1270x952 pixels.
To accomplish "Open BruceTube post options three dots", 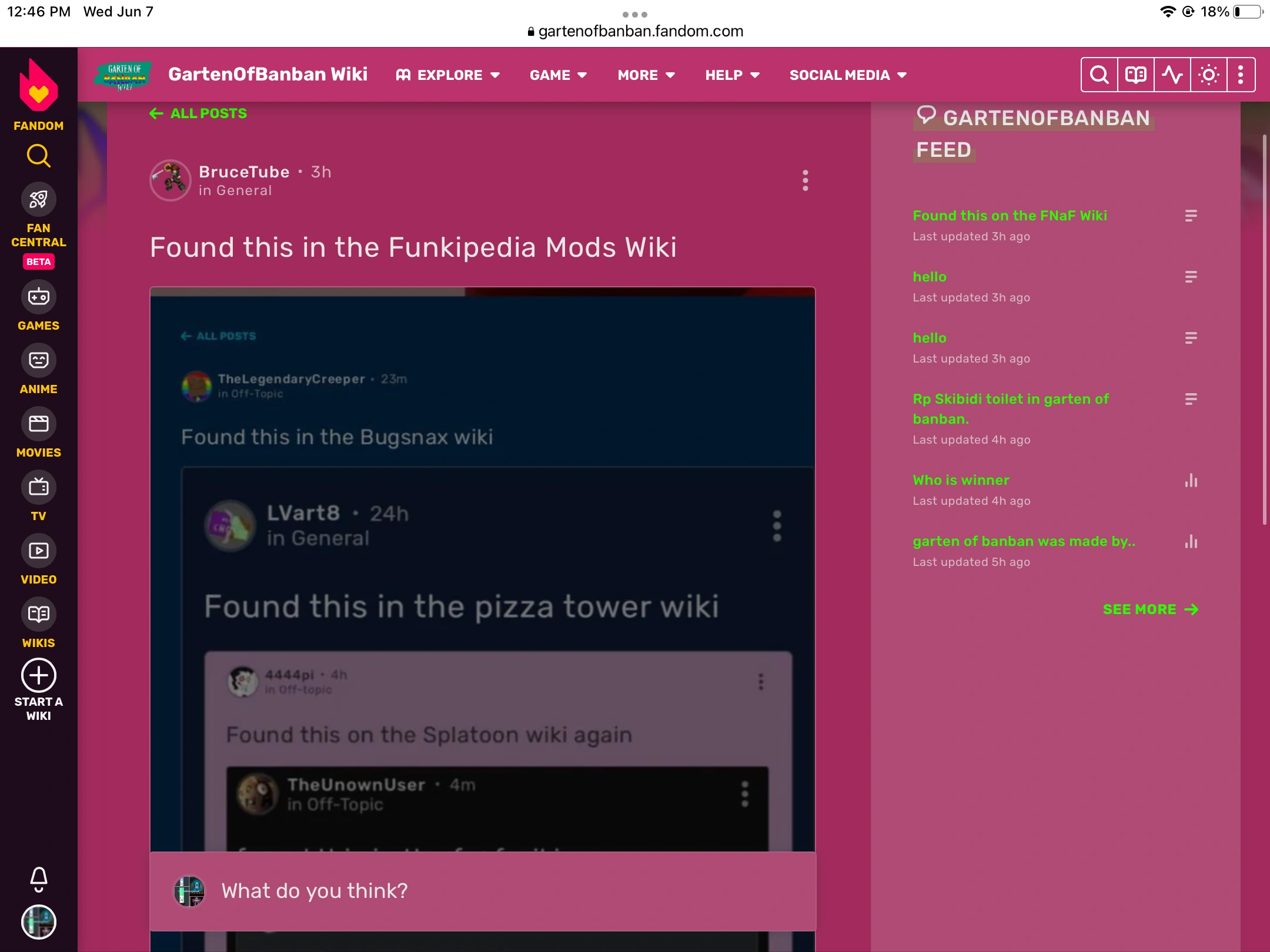I will (805, 180).
